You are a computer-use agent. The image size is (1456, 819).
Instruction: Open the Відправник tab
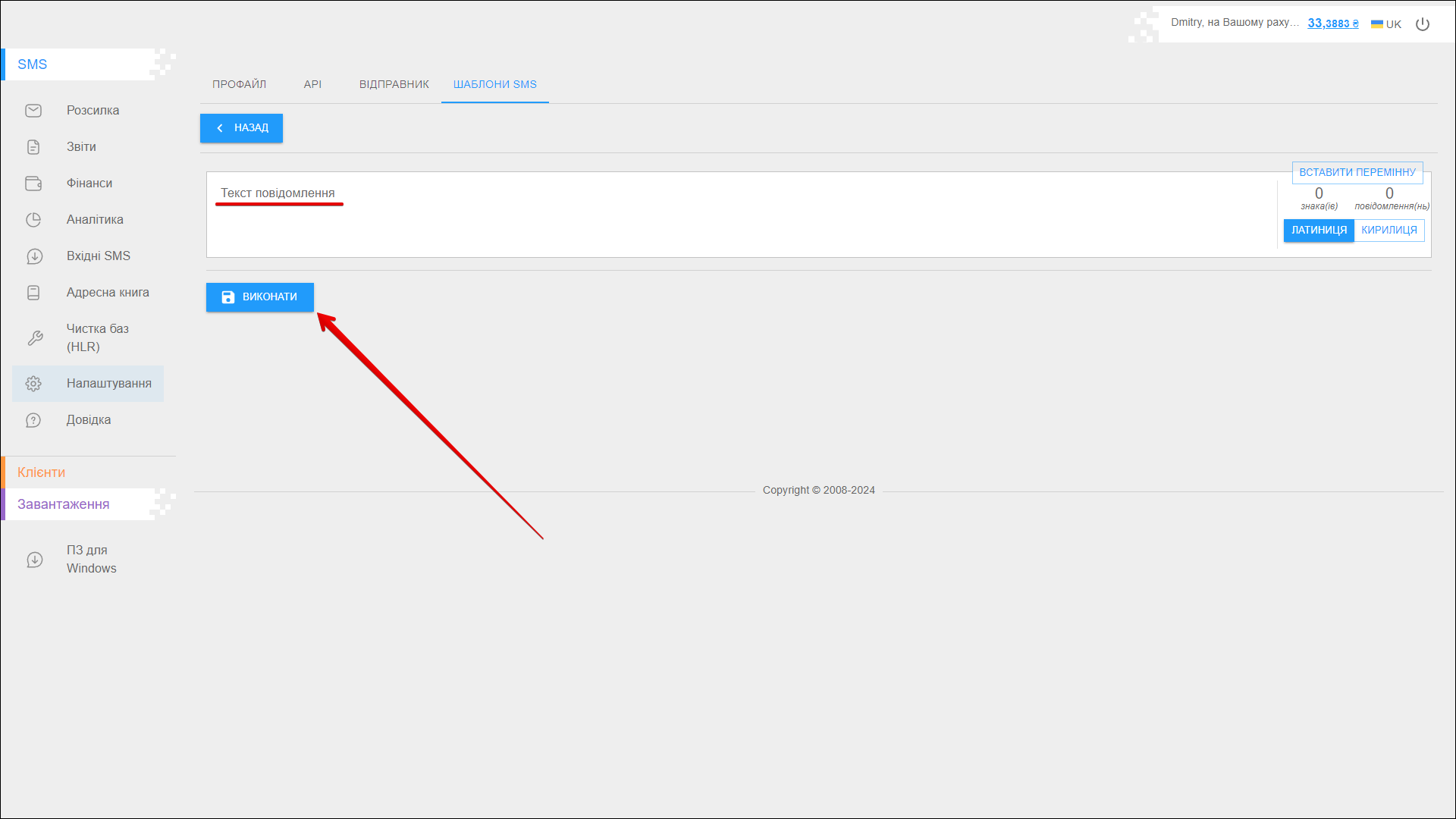pyautogui.click(x=394, y=84)
